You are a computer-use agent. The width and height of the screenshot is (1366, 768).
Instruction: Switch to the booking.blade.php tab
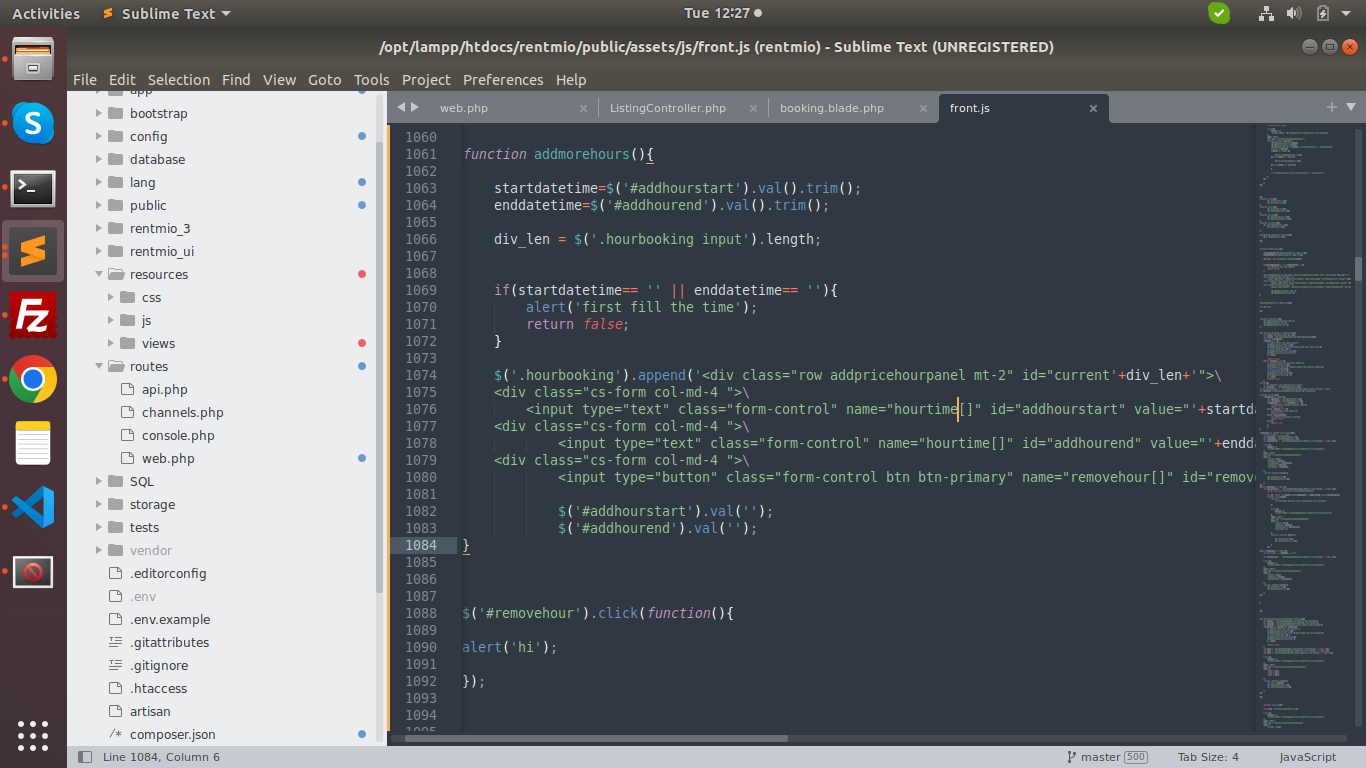click(x=832, y=108)
